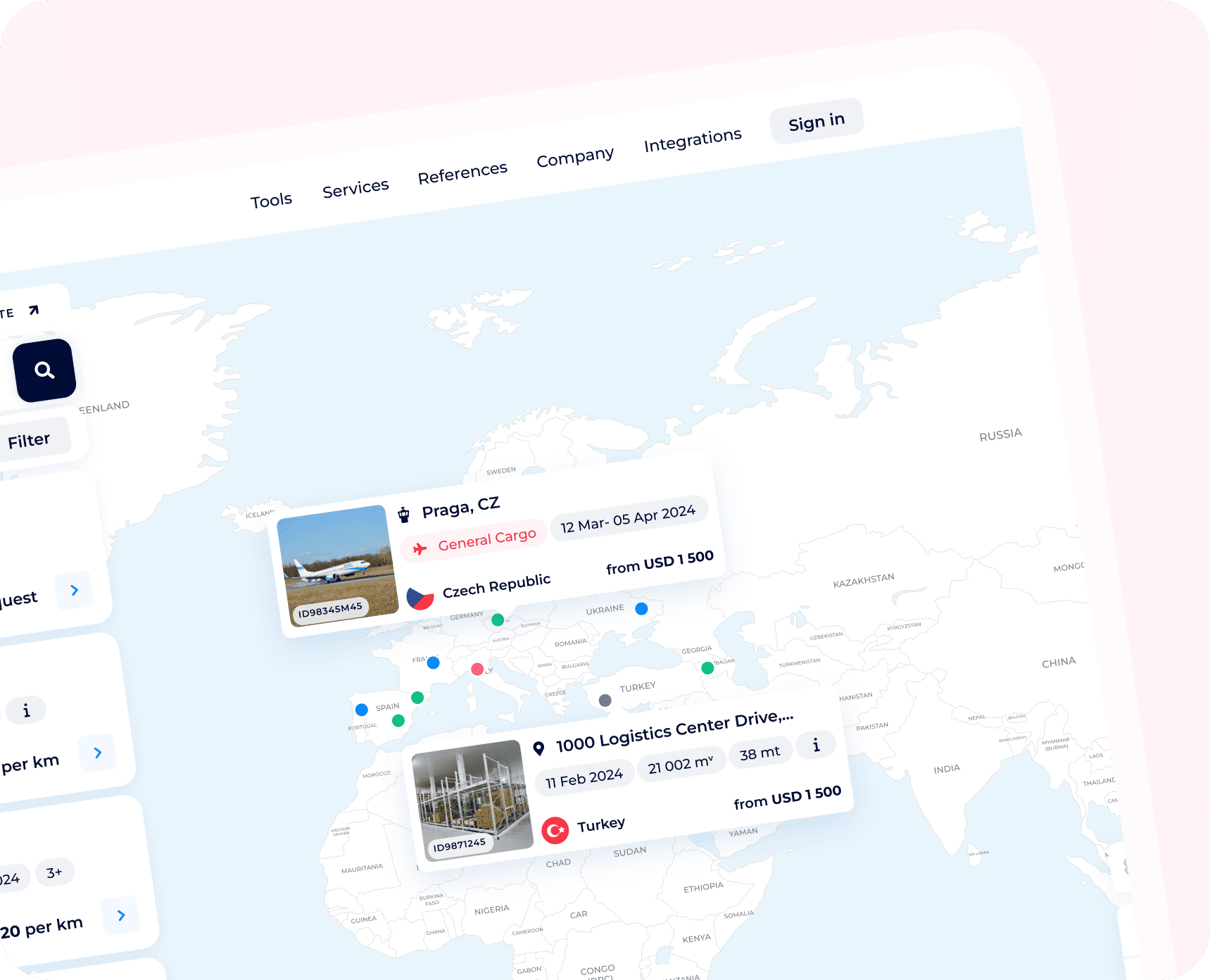Click the warehouse card price 'from USD 1 500'
This screenshot has height=980, width=1210.
click(x=788, y=798)
